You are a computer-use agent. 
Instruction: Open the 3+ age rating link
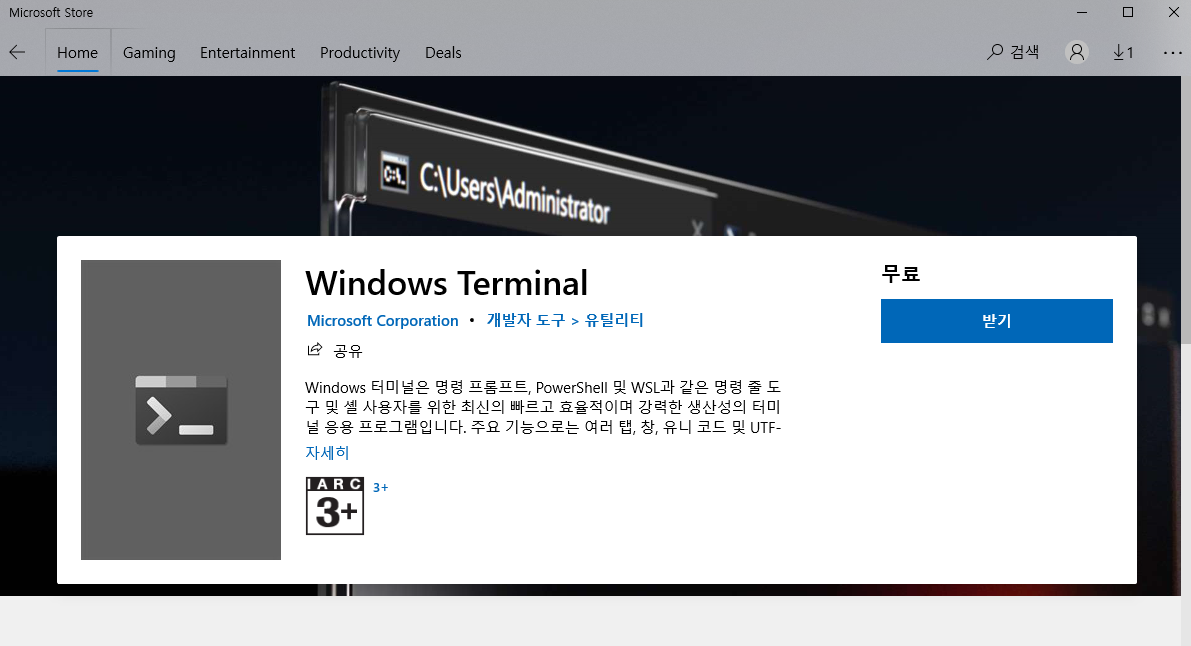click(x=381, y=487)
